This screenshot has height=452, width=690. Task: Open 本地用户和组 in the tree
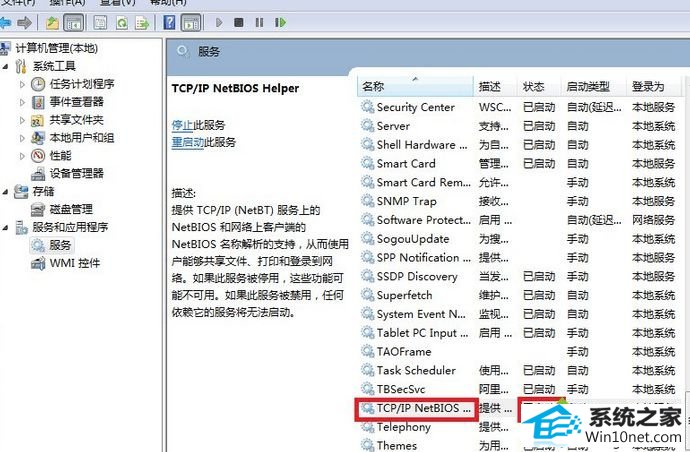coord(82,138)
